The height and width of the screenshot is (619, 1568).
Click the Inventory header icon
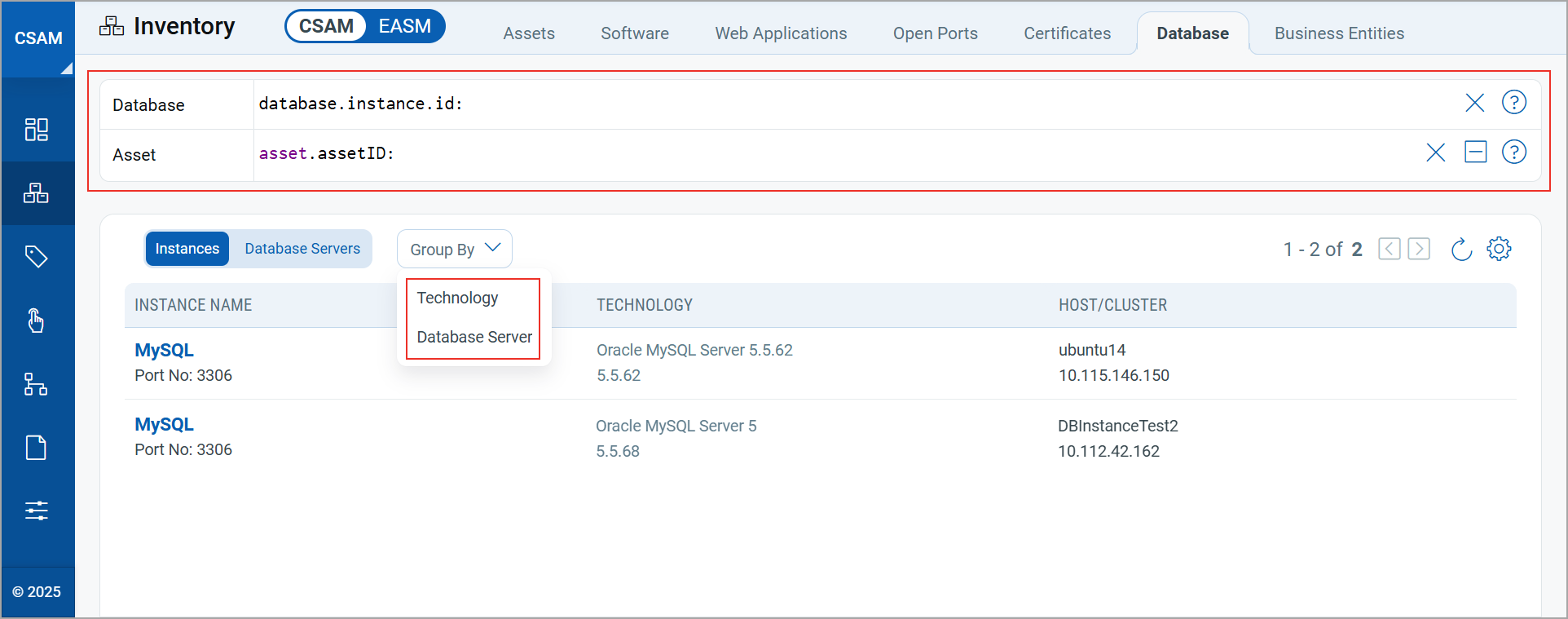pyautogui.click(x=112, y=26)
